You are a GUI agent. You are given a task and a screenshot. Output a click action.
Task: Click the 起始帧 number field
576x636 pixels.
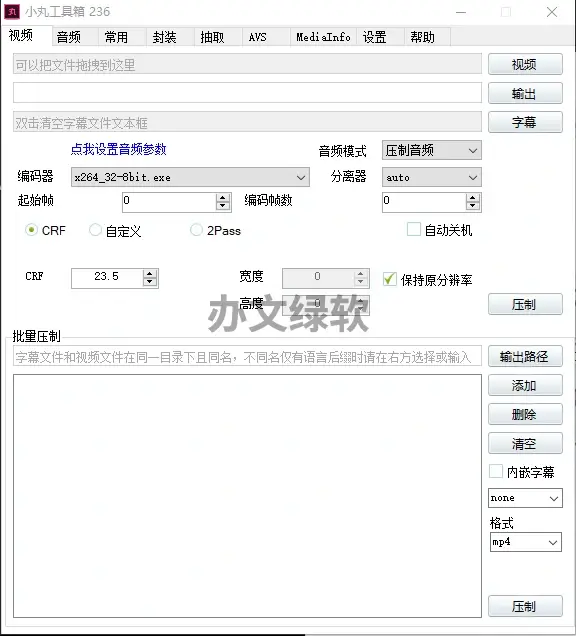click(x=169, y=202)
